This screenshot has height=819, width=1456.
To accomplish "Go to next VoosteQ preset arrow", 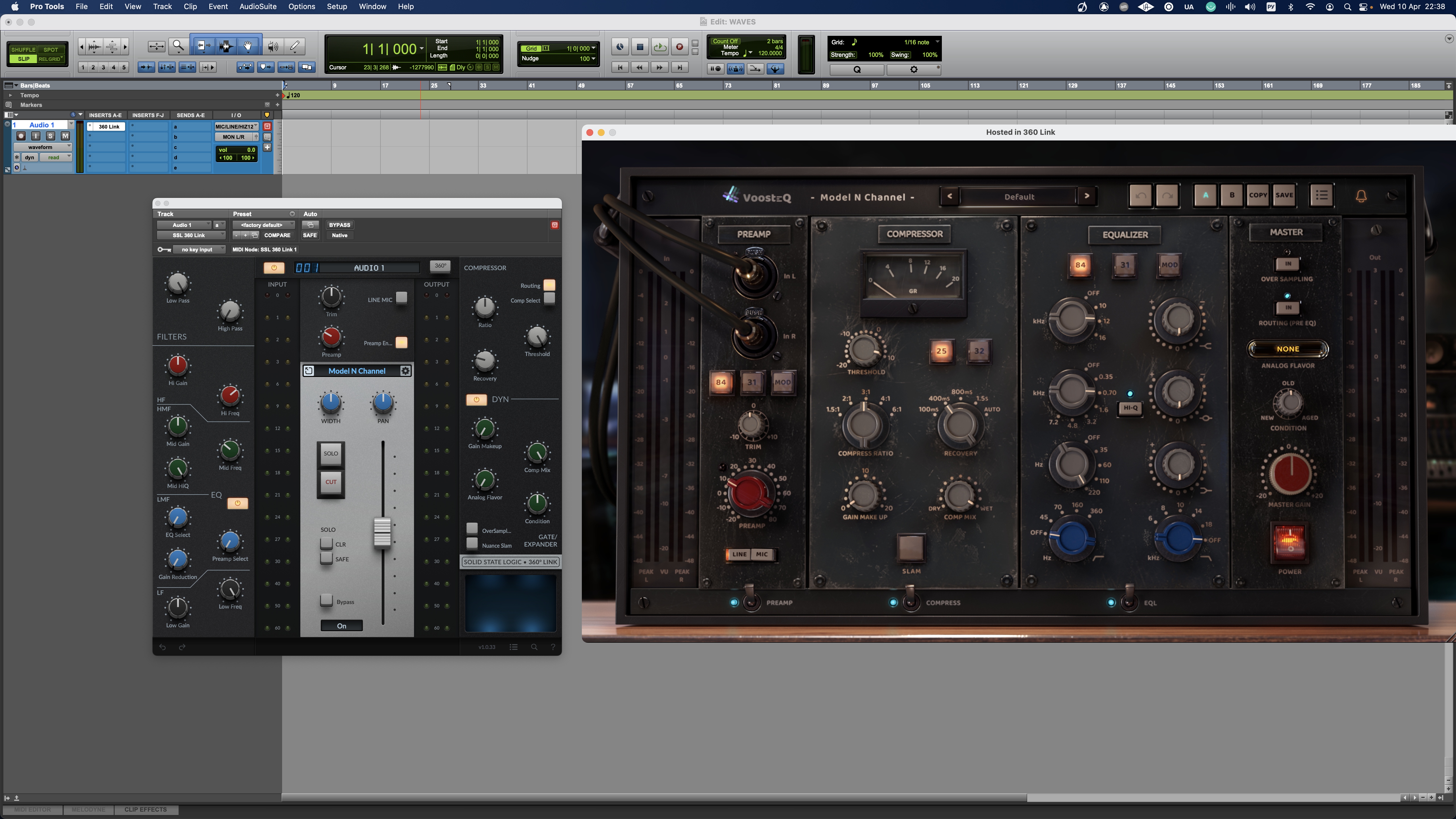I will [1086, 196].
